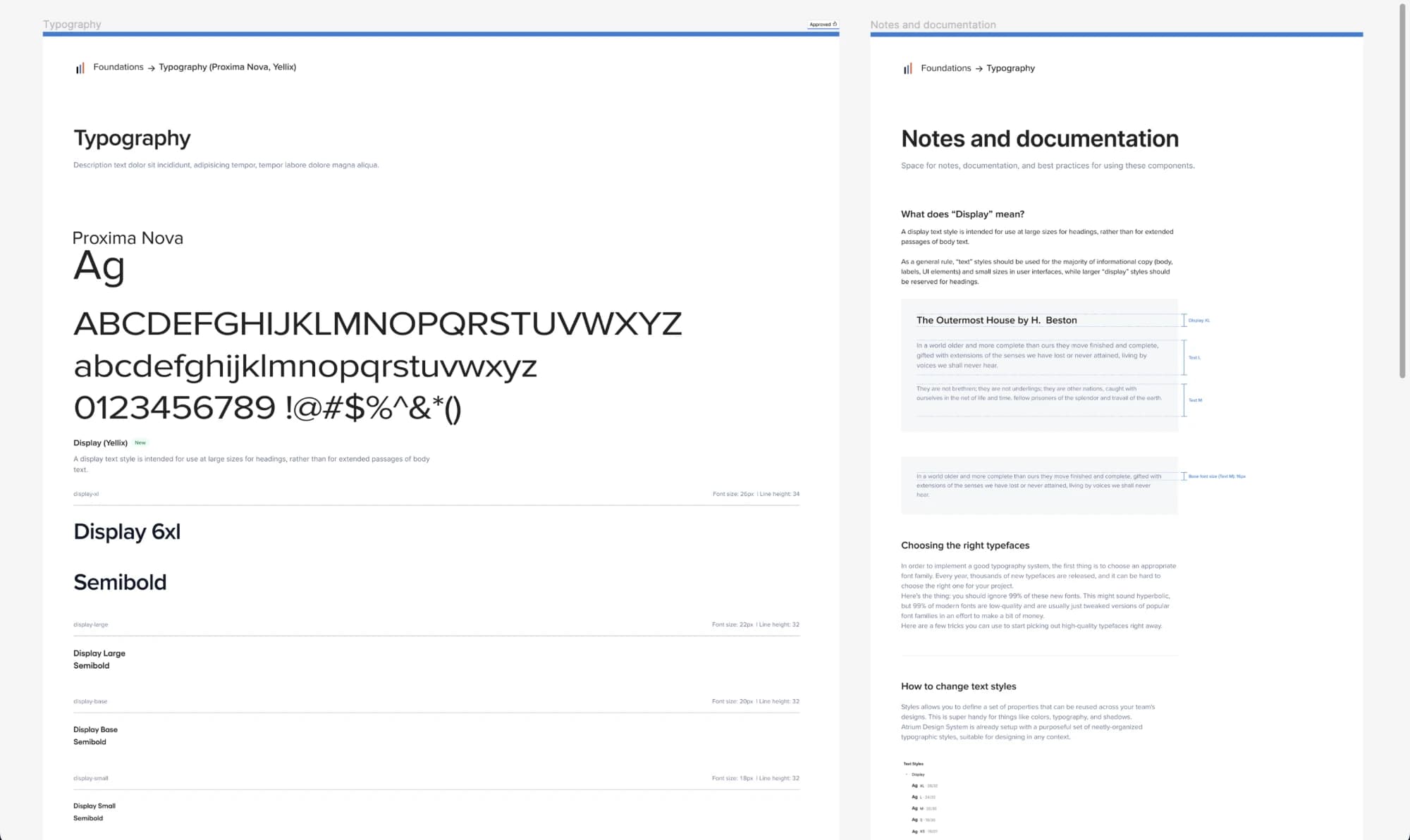Viewport: 1410px width, 840px height.
Task: Click the vertical scrollbar thumb
Action: 1403,190
